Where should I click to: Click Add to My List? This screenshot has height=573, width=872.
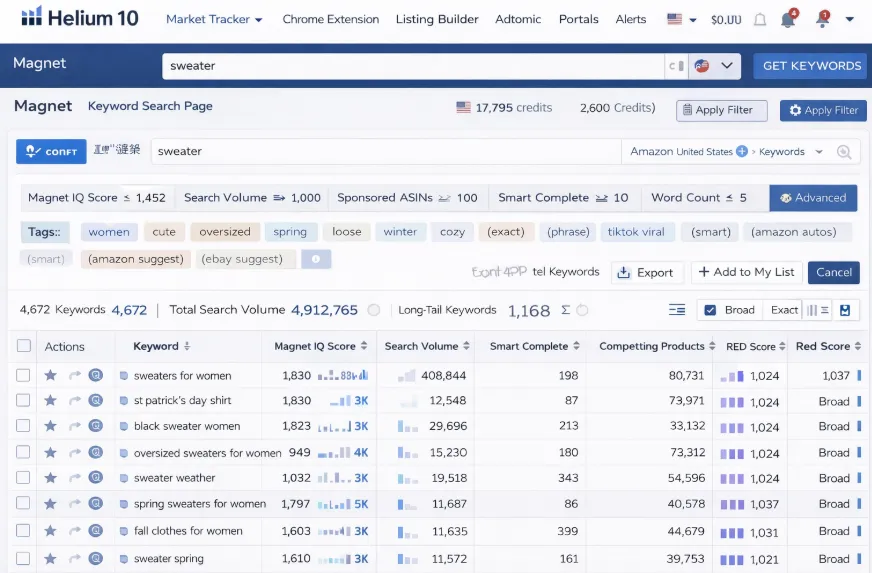(x=747, y=272)
